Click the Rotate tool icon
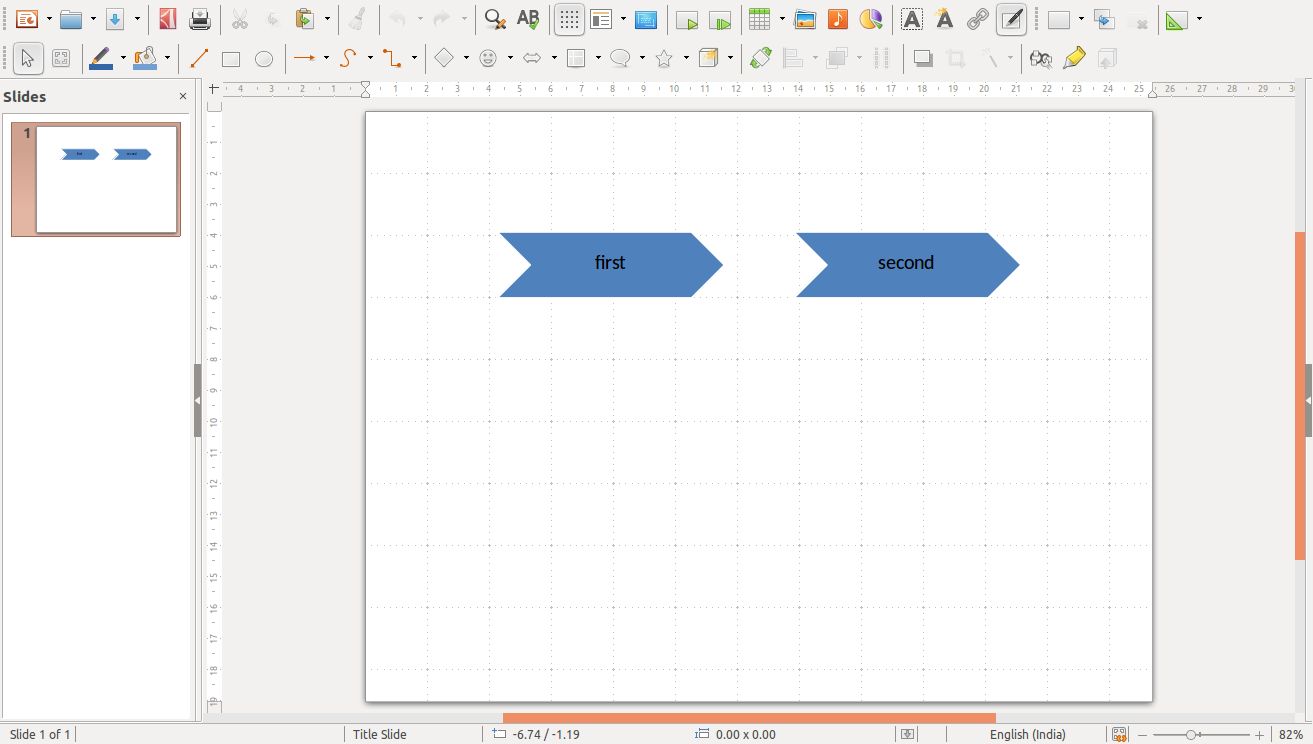 click(x=761, y=59)
